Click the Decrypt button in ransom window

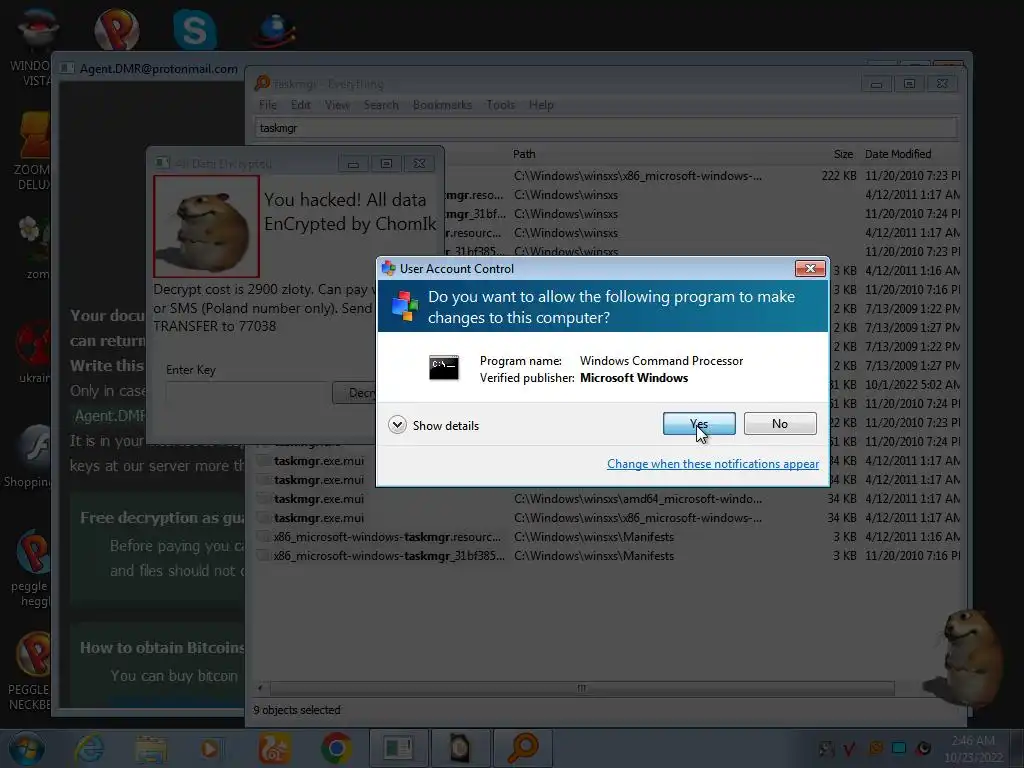pyautogui.click(x=355, y=392)
